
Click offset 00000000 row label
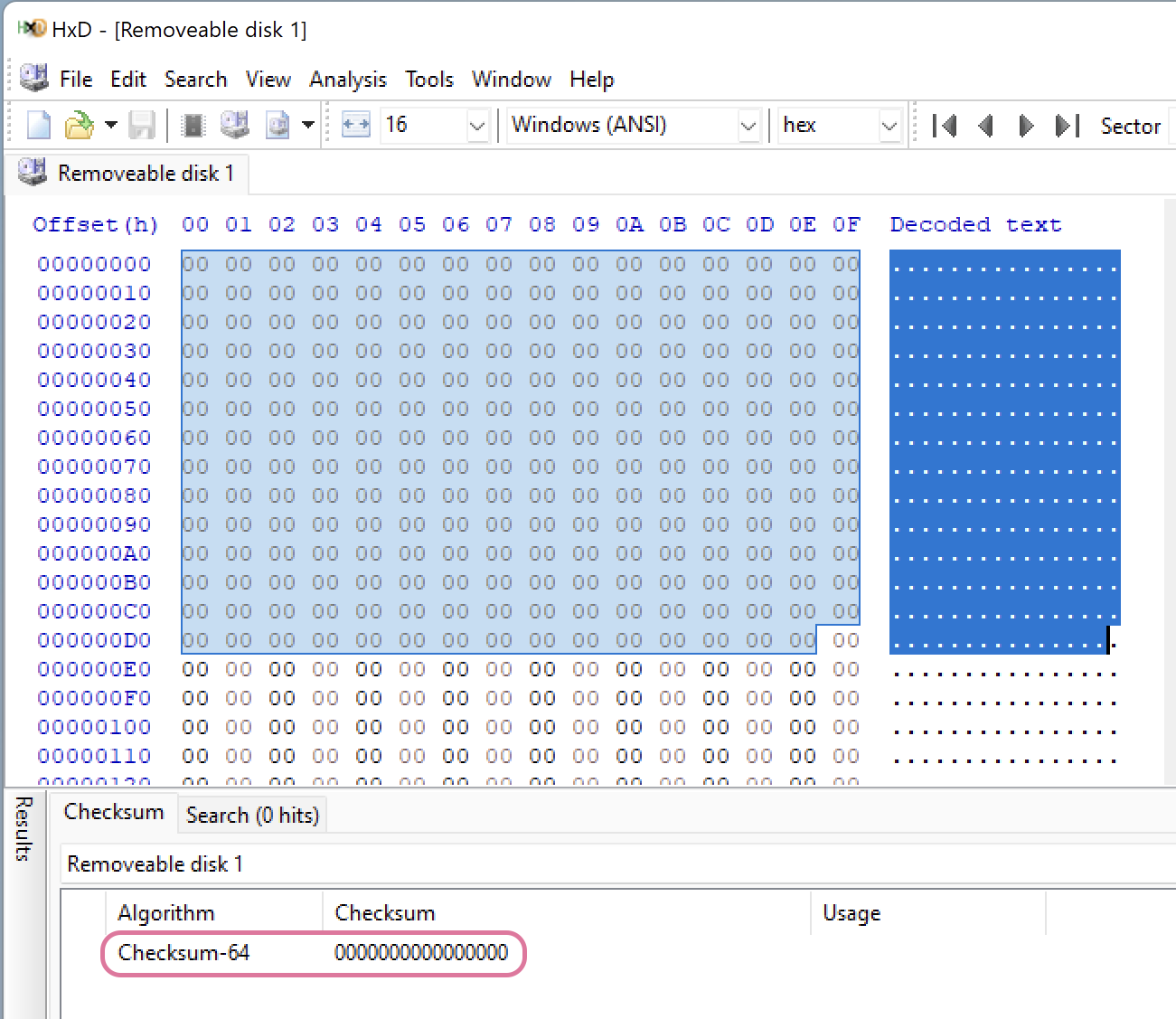94,264
